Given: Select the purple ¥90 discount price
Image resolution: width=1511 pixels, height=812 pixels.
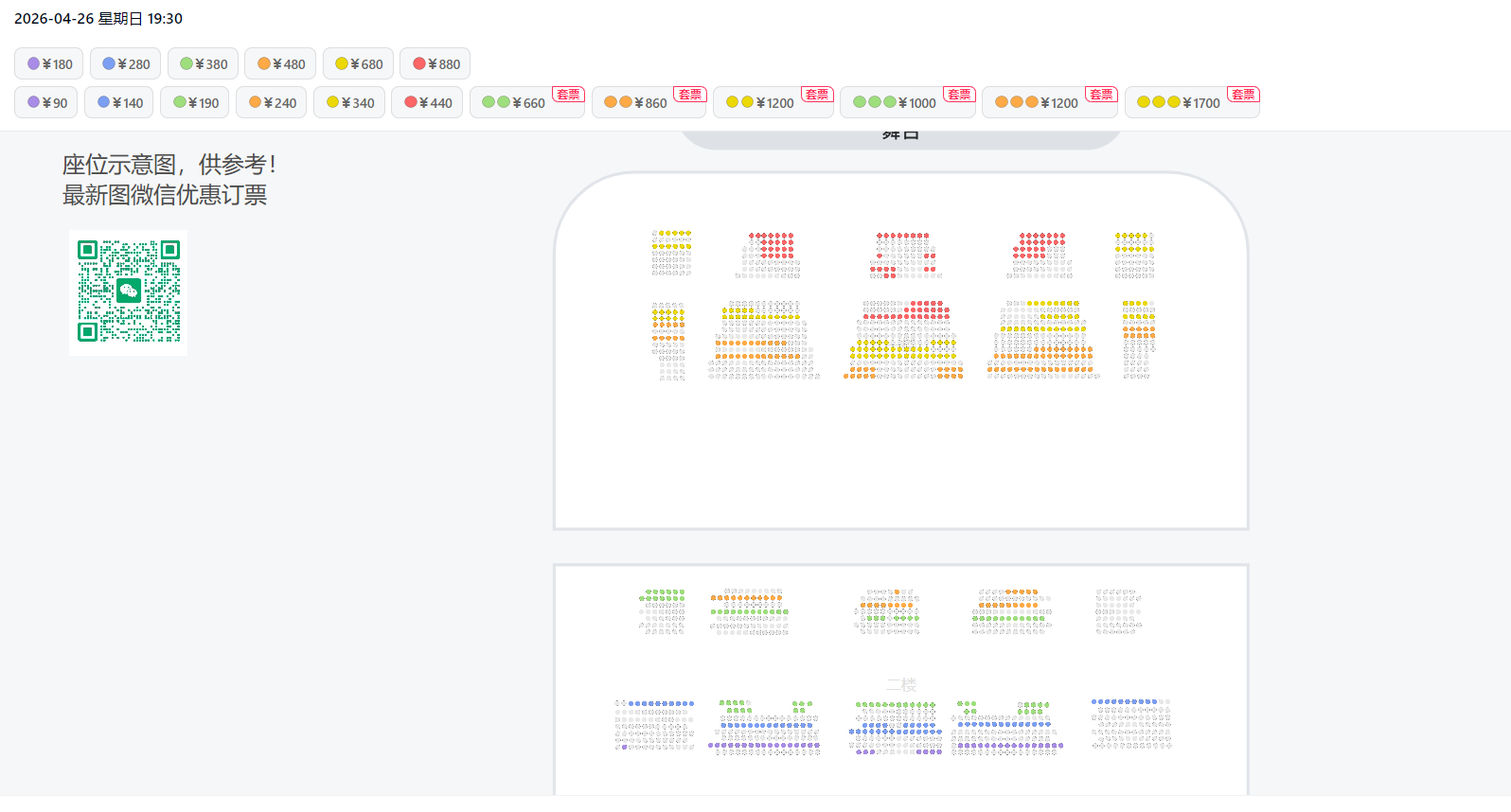Looking at the screenshot, I should coord(47,103).
